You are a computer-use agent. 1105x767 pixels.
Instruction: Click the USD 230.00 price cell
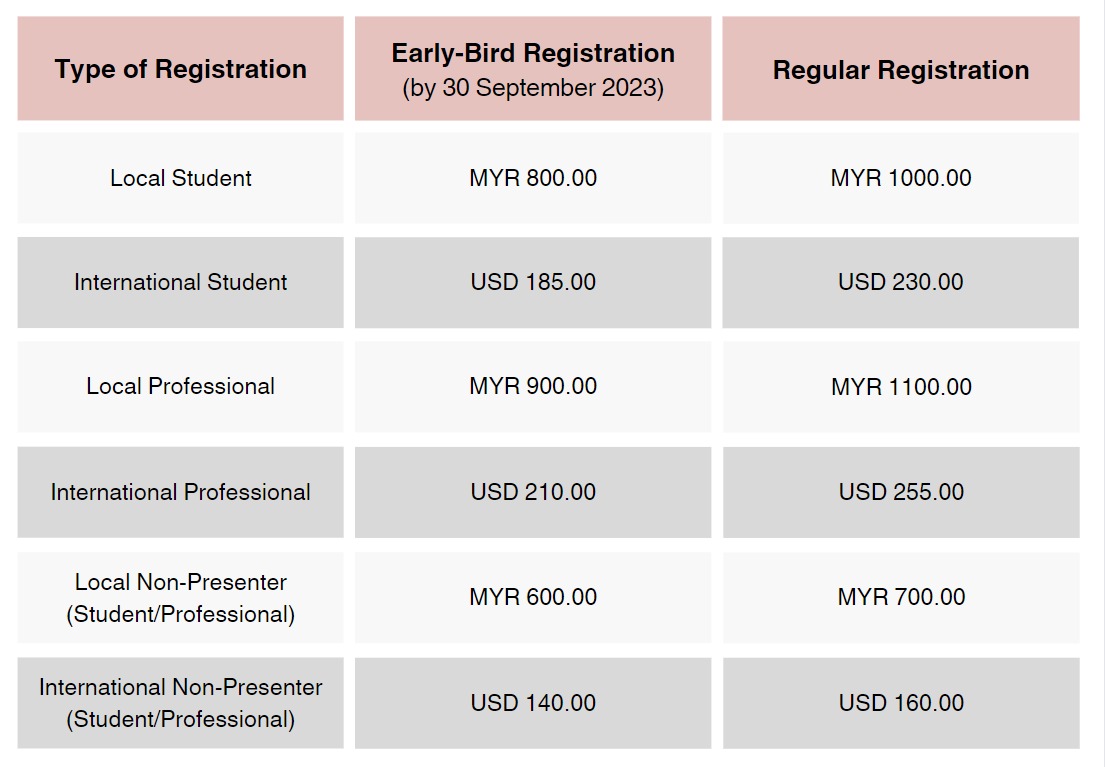901,282
